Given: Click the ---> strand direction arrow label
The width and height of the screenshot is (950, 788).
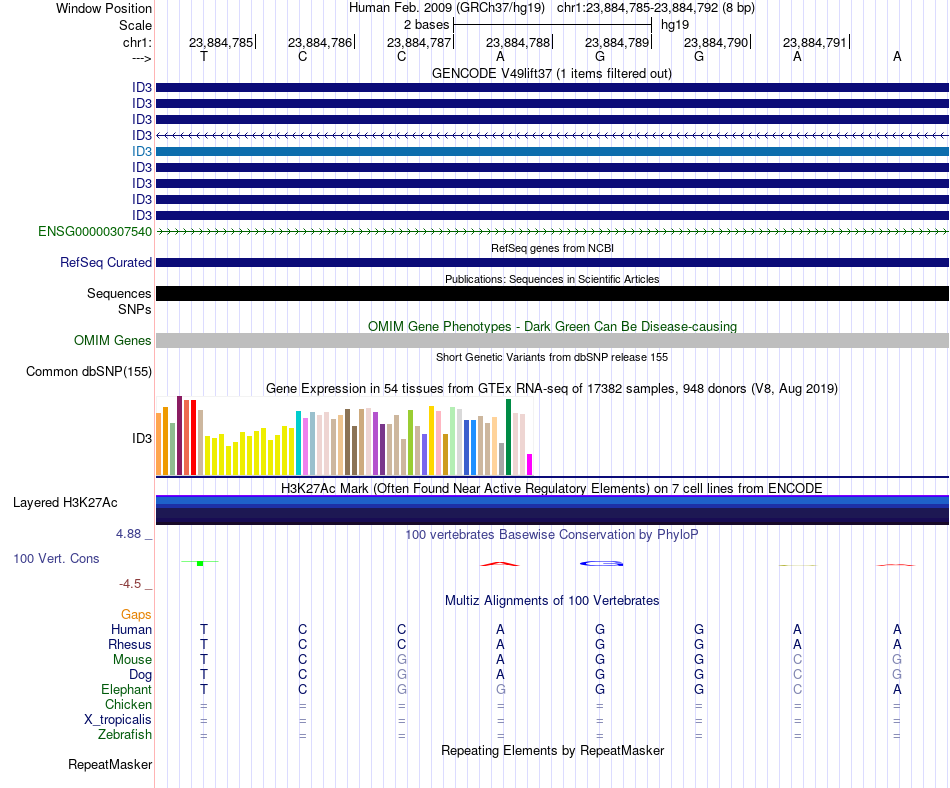Looking at the screenshot, I should point(142,58).
